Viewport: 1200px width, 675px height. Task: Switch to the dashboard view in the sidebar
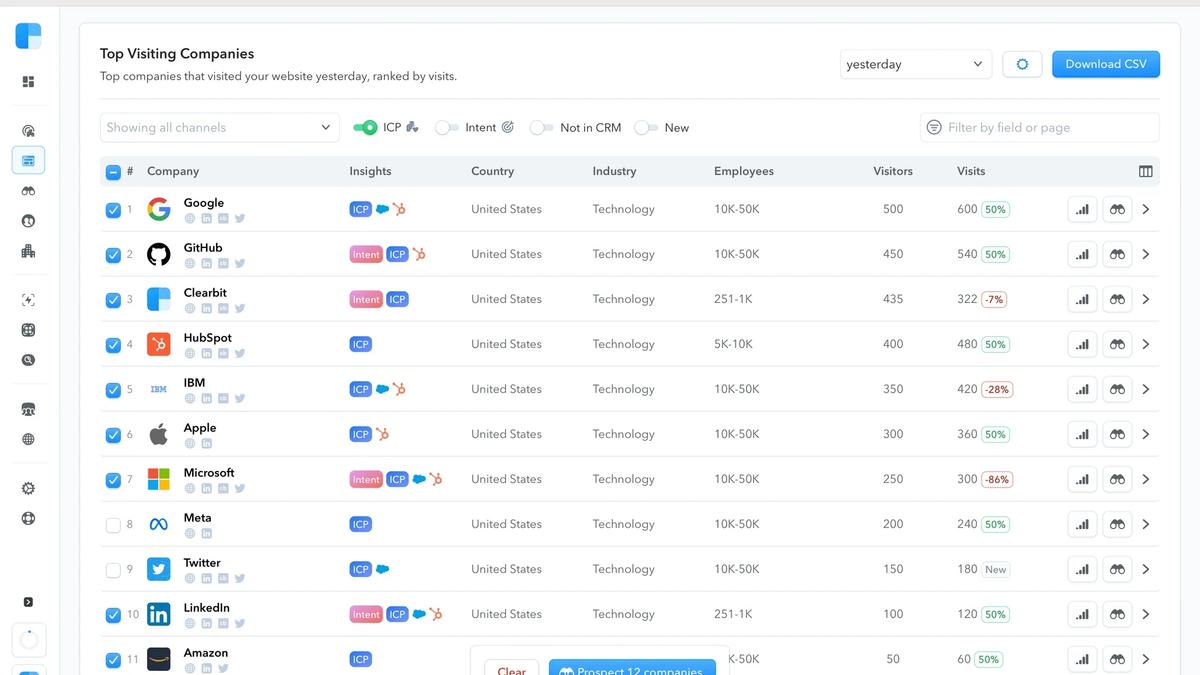[x=27, y=81]
